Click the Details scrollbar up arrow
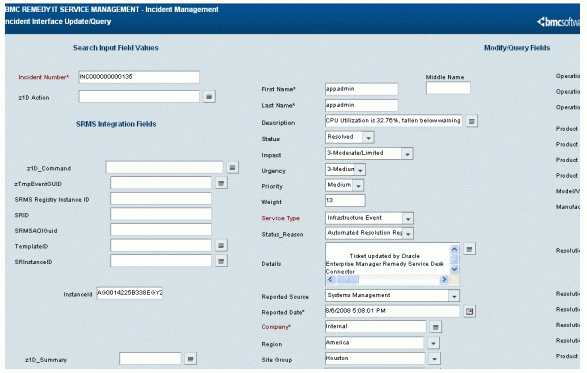The height and width of the screenshot is (373, 587). coord(454,249)
